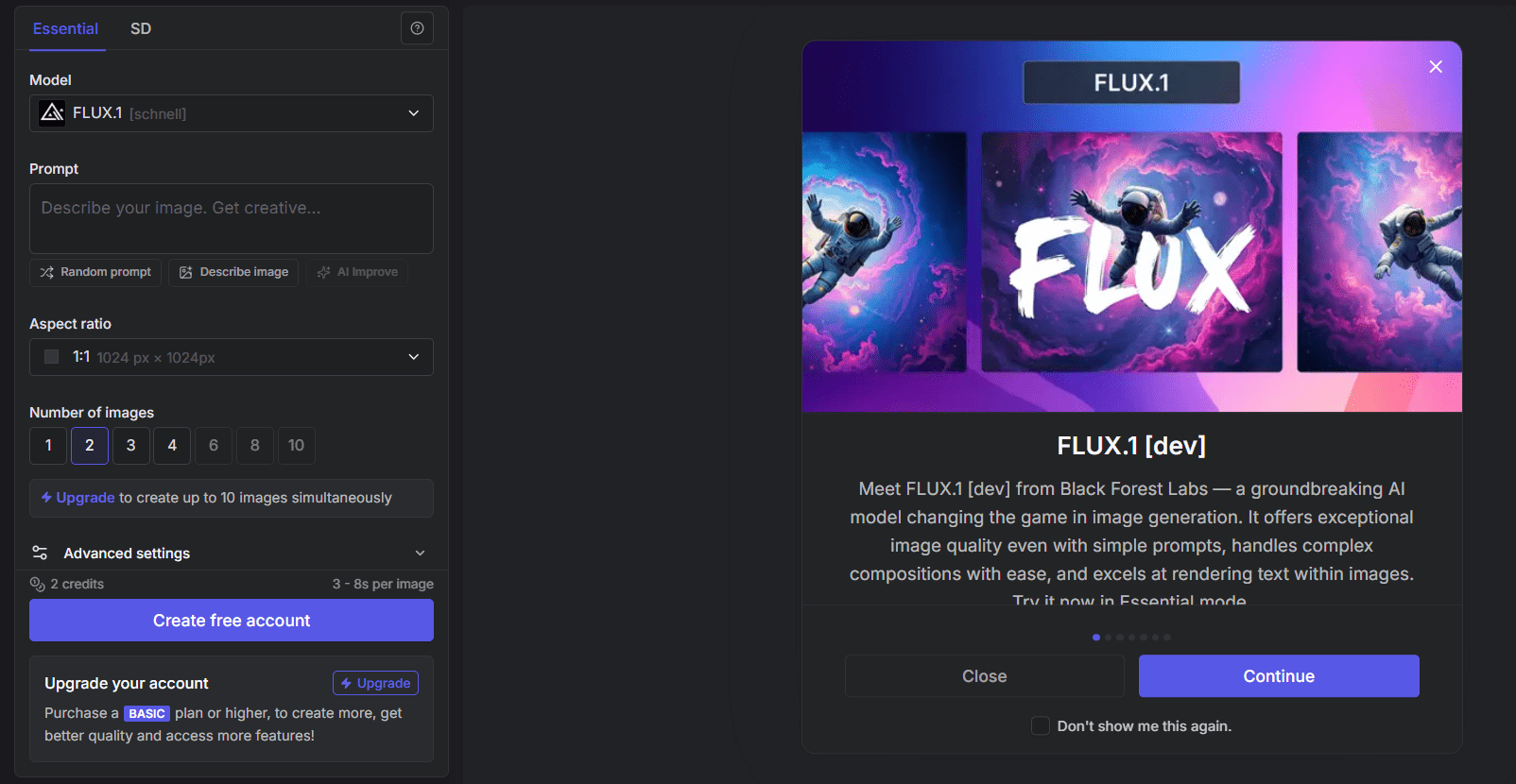Open the Model dropdown

click(x=232, y=113)
